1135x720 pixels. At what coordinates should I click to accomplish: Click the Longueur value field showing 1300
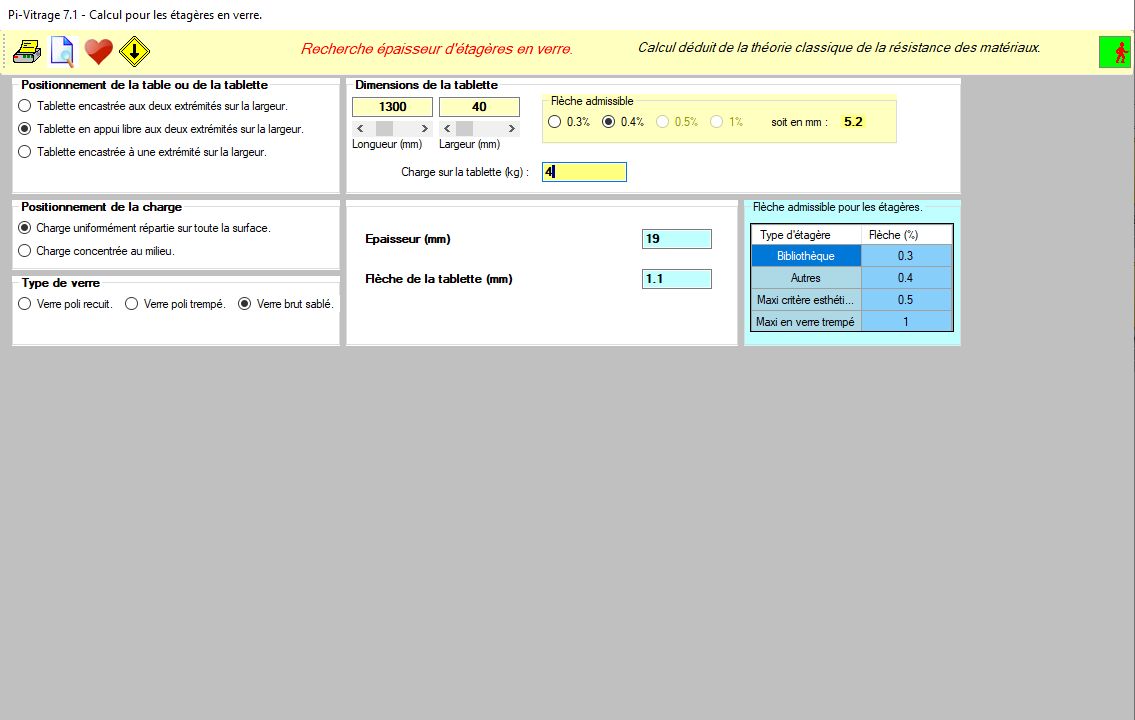coord(392,107)
